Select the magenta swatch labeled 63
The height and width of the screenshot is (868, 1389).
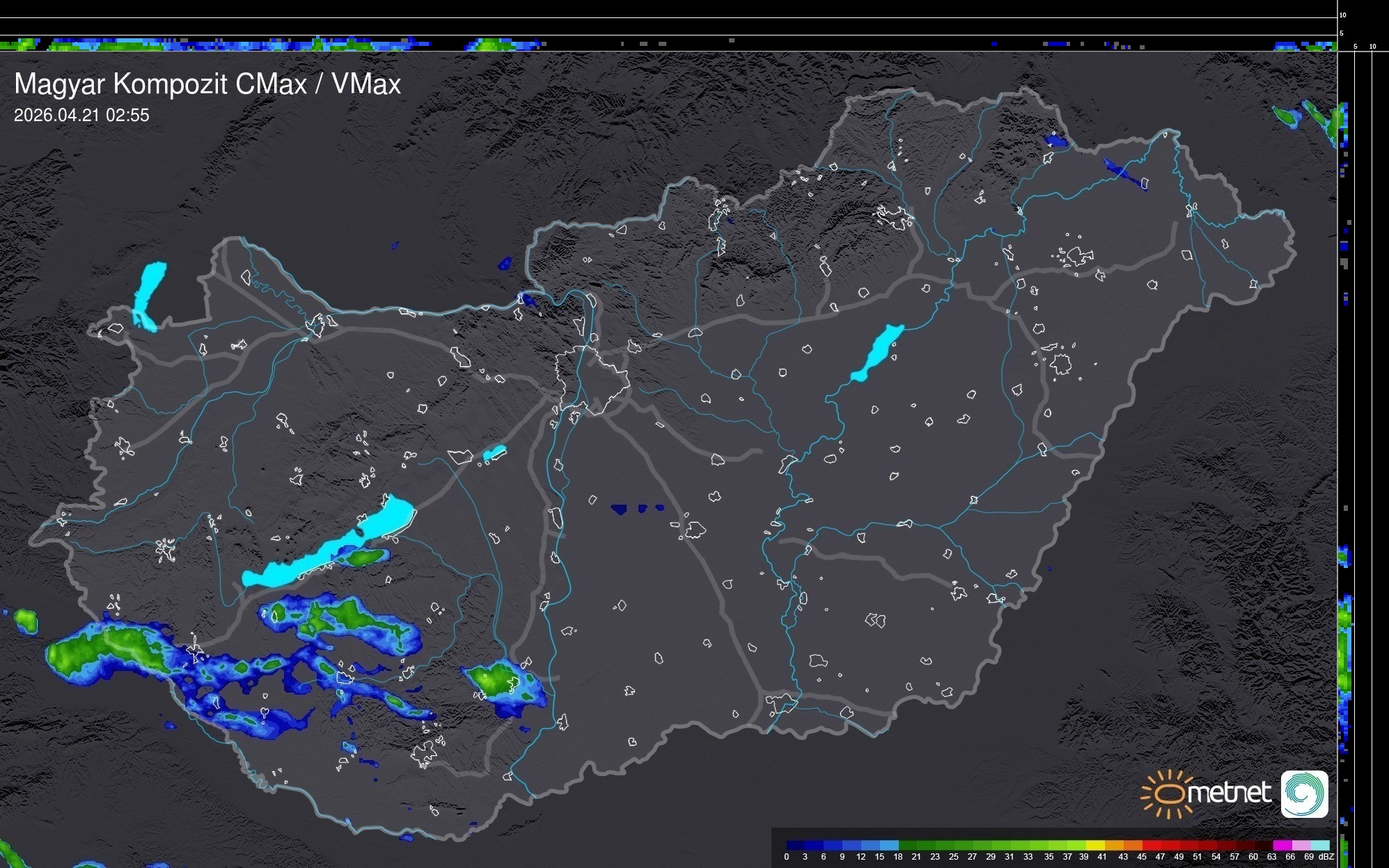[1281, 845]
